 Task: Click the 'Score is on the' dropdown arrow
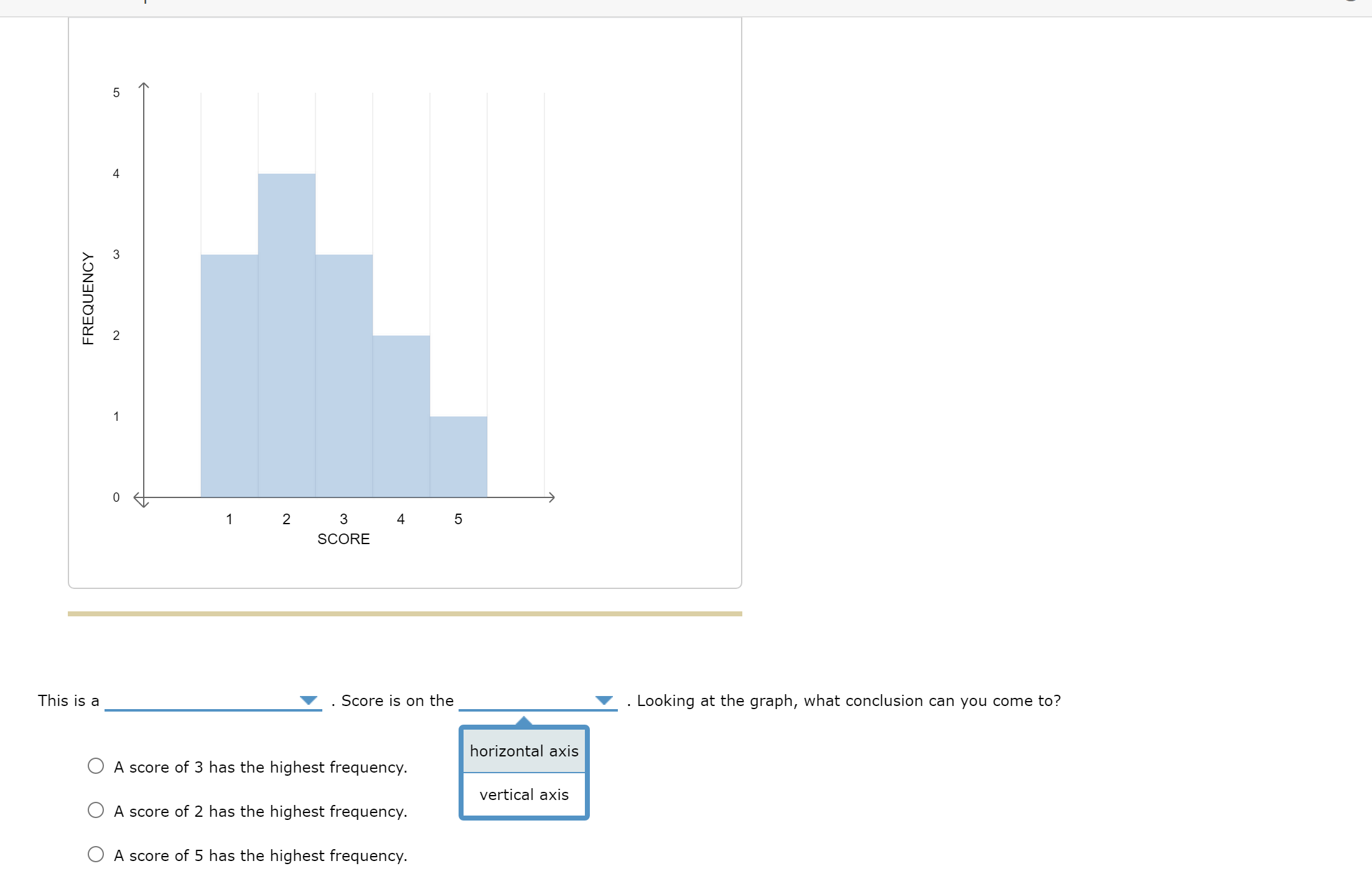coord(604,700)
